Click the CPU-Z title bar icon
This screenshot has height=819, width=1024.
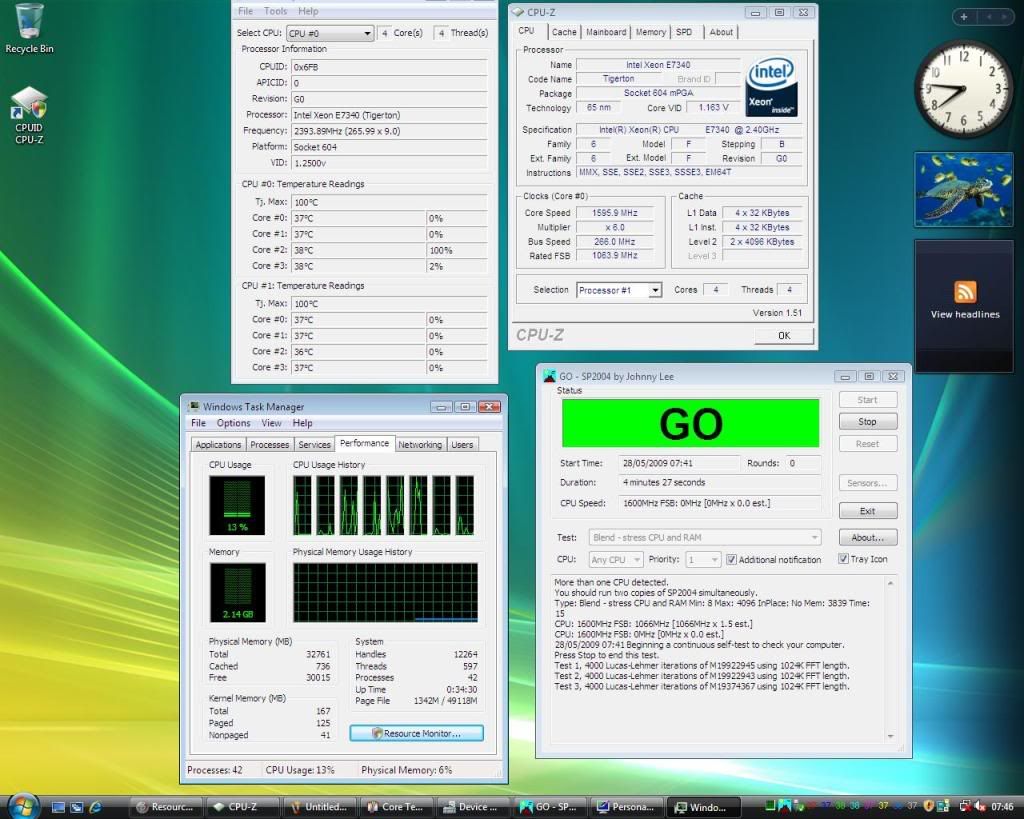518,12
